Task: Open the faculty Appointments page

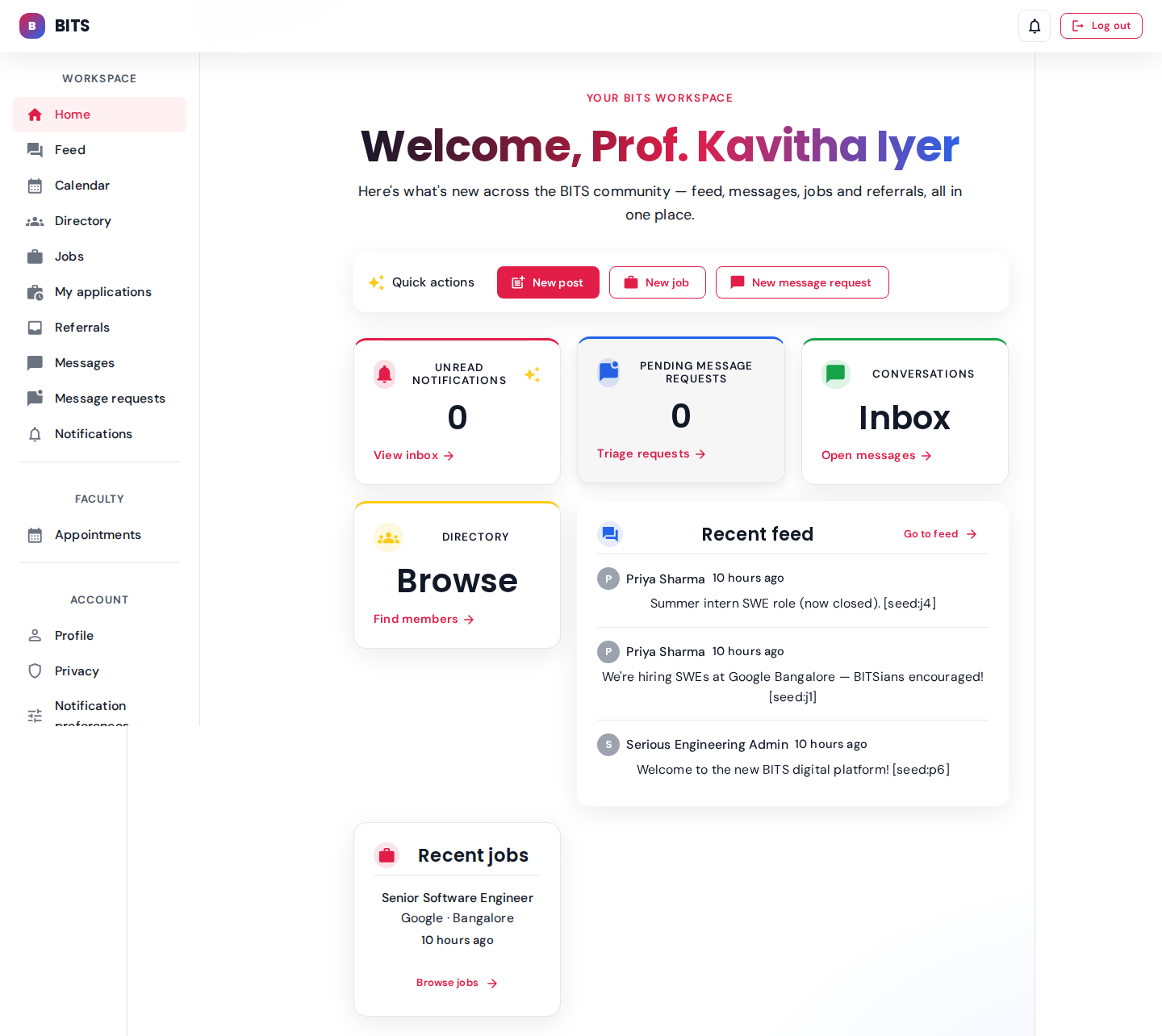Action: point(98,535)
